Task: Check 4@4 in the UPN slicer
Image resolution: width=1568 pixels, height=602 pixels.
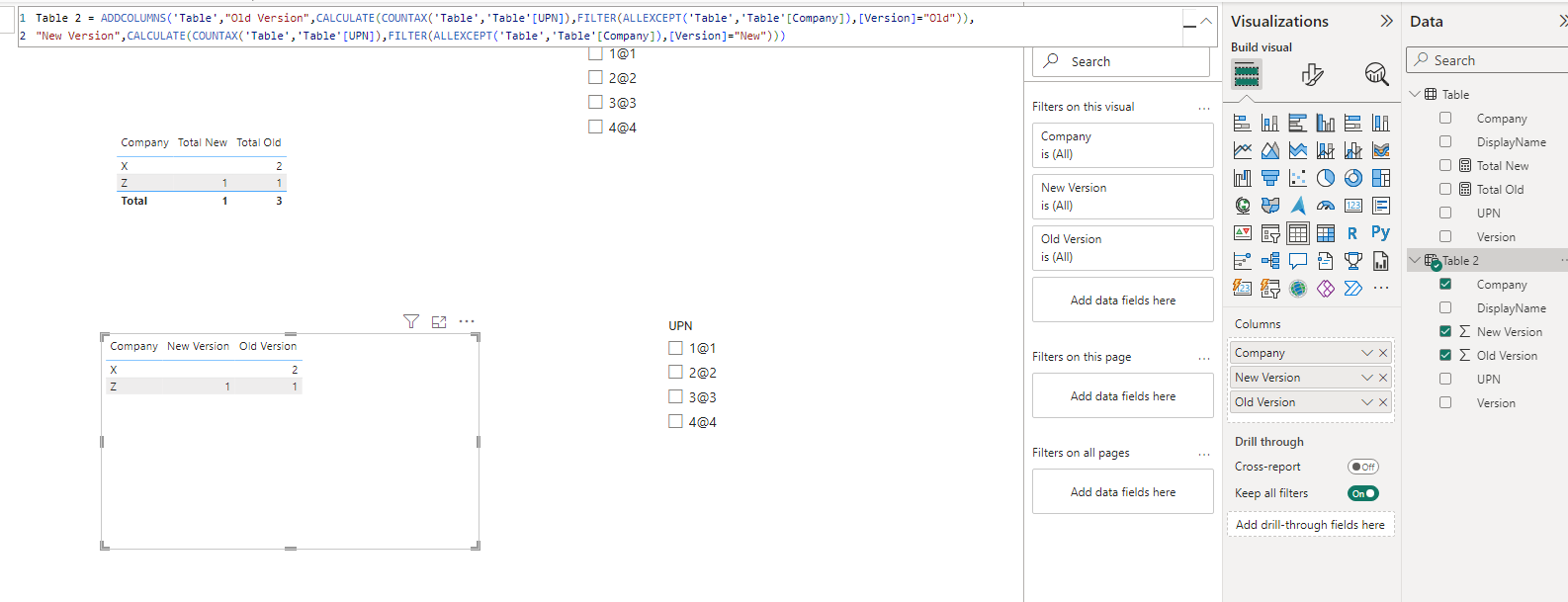Action: tap(676, 422)
